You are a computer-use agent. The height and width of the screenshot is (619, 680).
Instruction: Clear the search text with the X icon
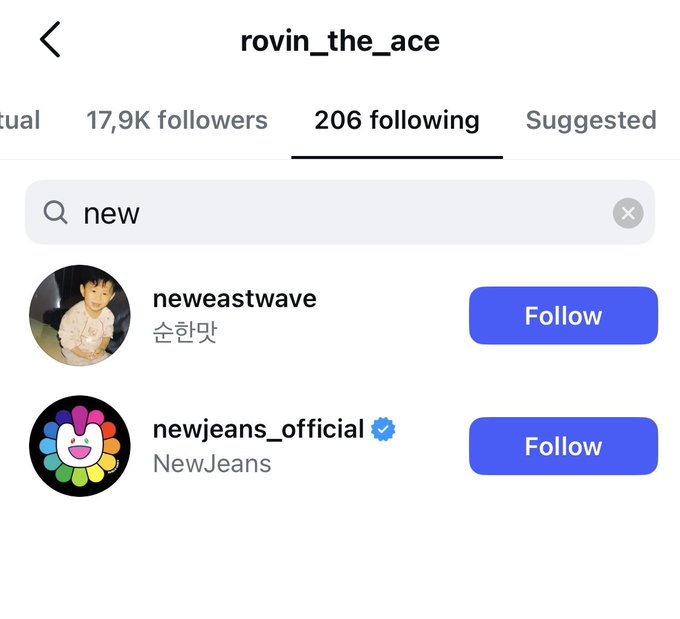click(x=628, y=212)
